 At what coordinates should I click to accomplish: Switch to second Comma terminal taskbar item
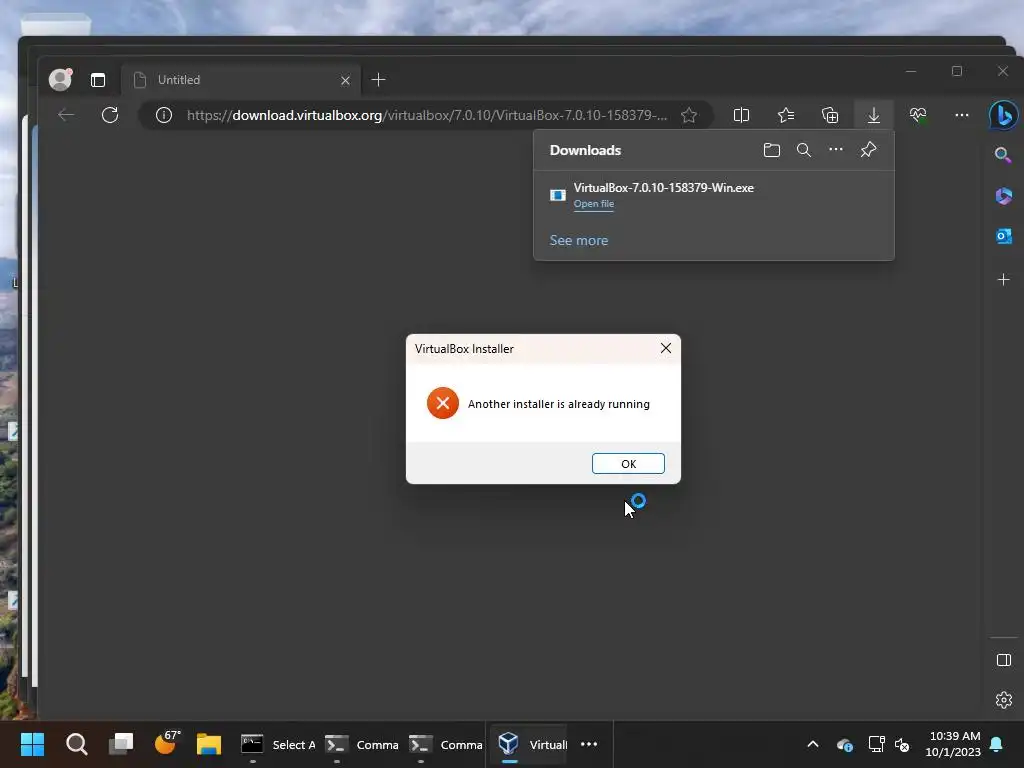446,744
